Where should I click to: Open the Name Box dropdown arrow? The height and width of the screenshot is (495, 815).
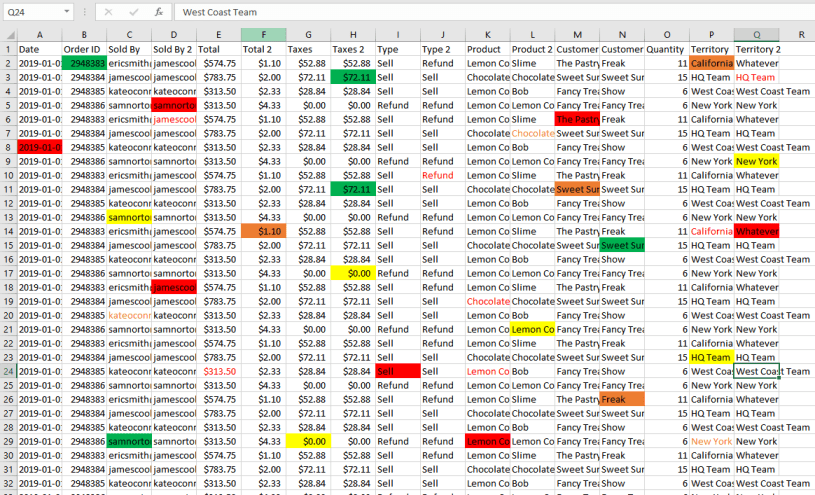66,12
